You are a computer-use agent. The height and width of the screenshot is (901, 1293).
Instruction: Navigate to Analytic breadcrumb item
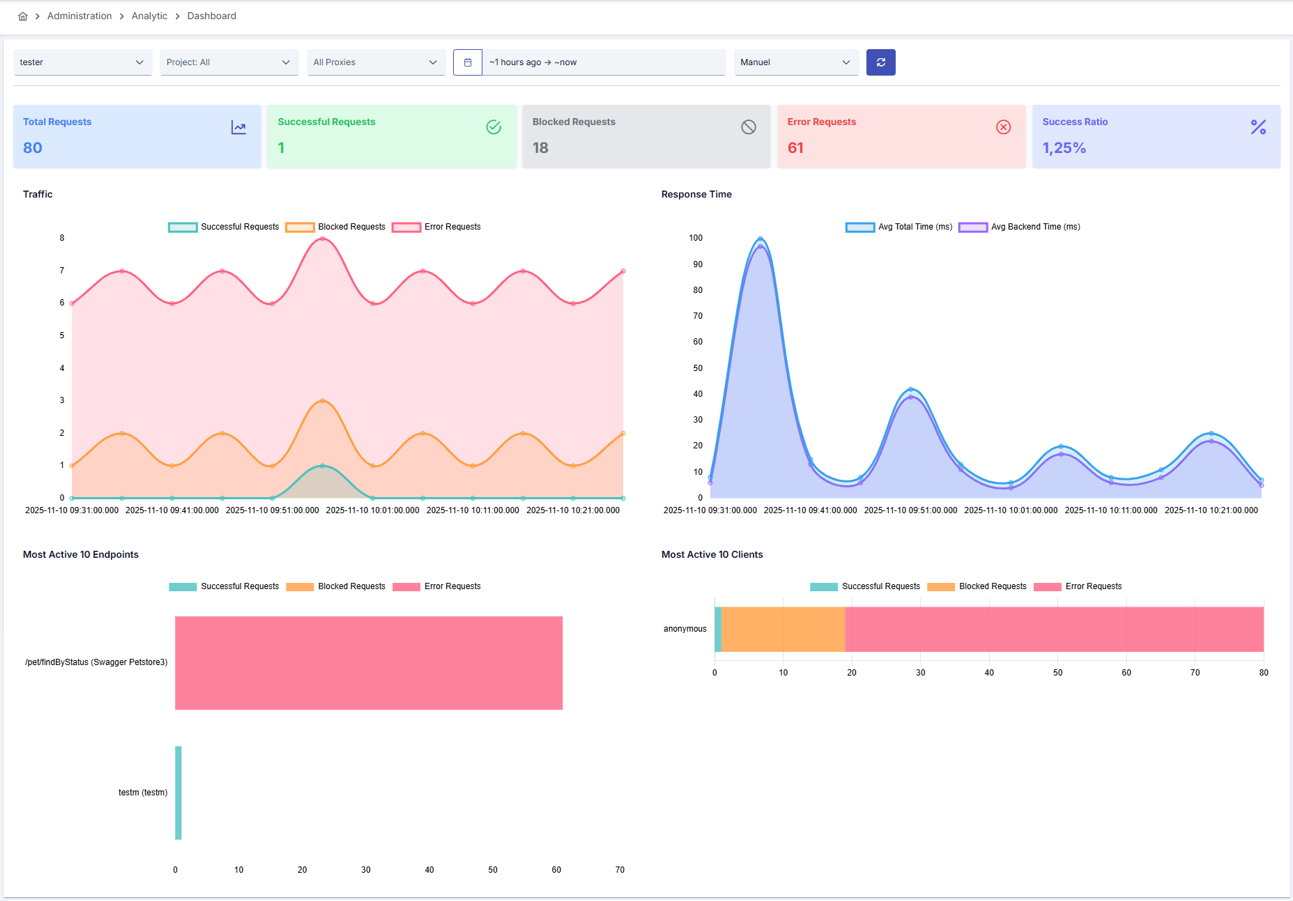click(149, 16)
